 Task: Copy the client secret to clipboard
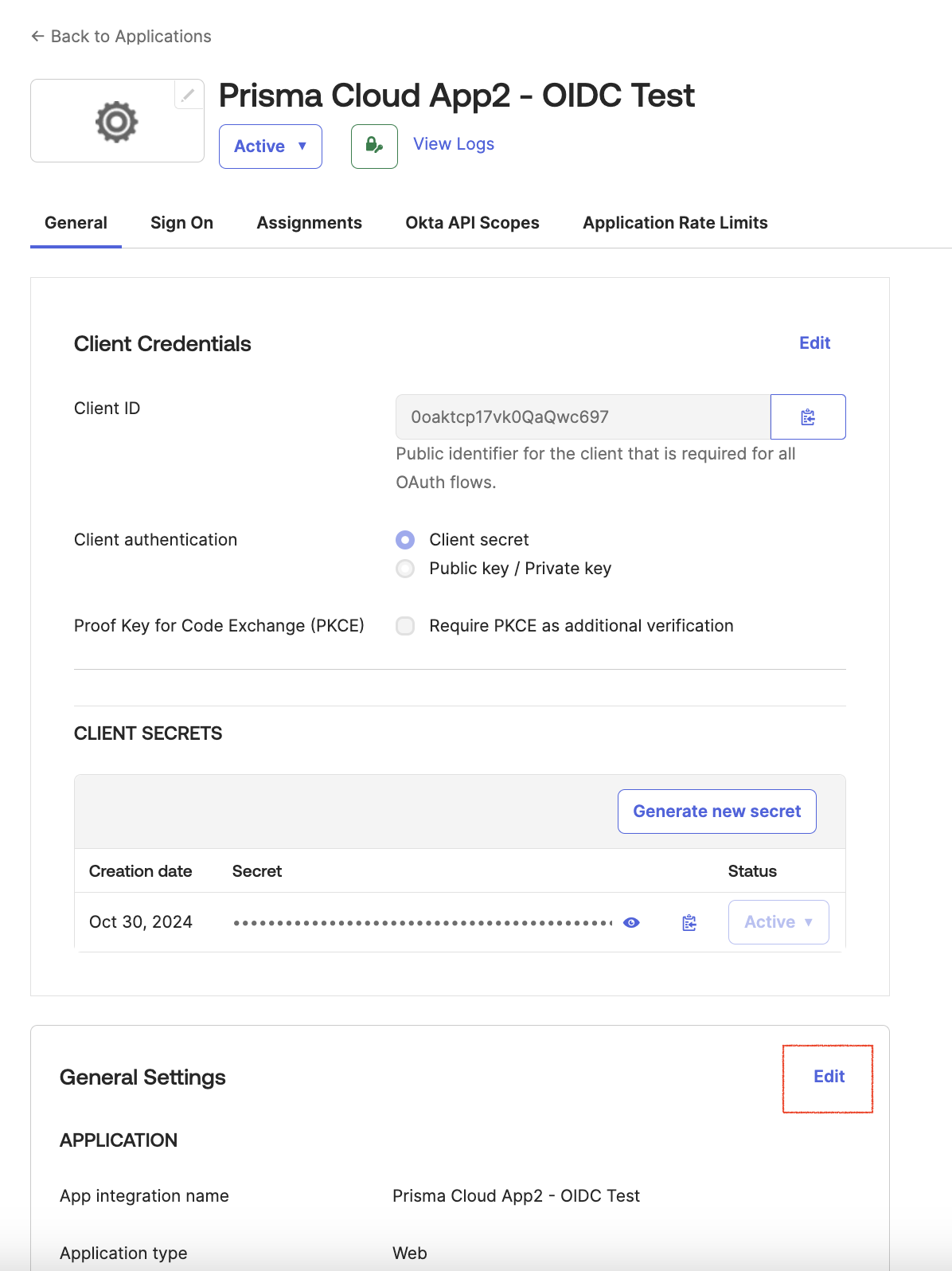click(x=689, y=922)
